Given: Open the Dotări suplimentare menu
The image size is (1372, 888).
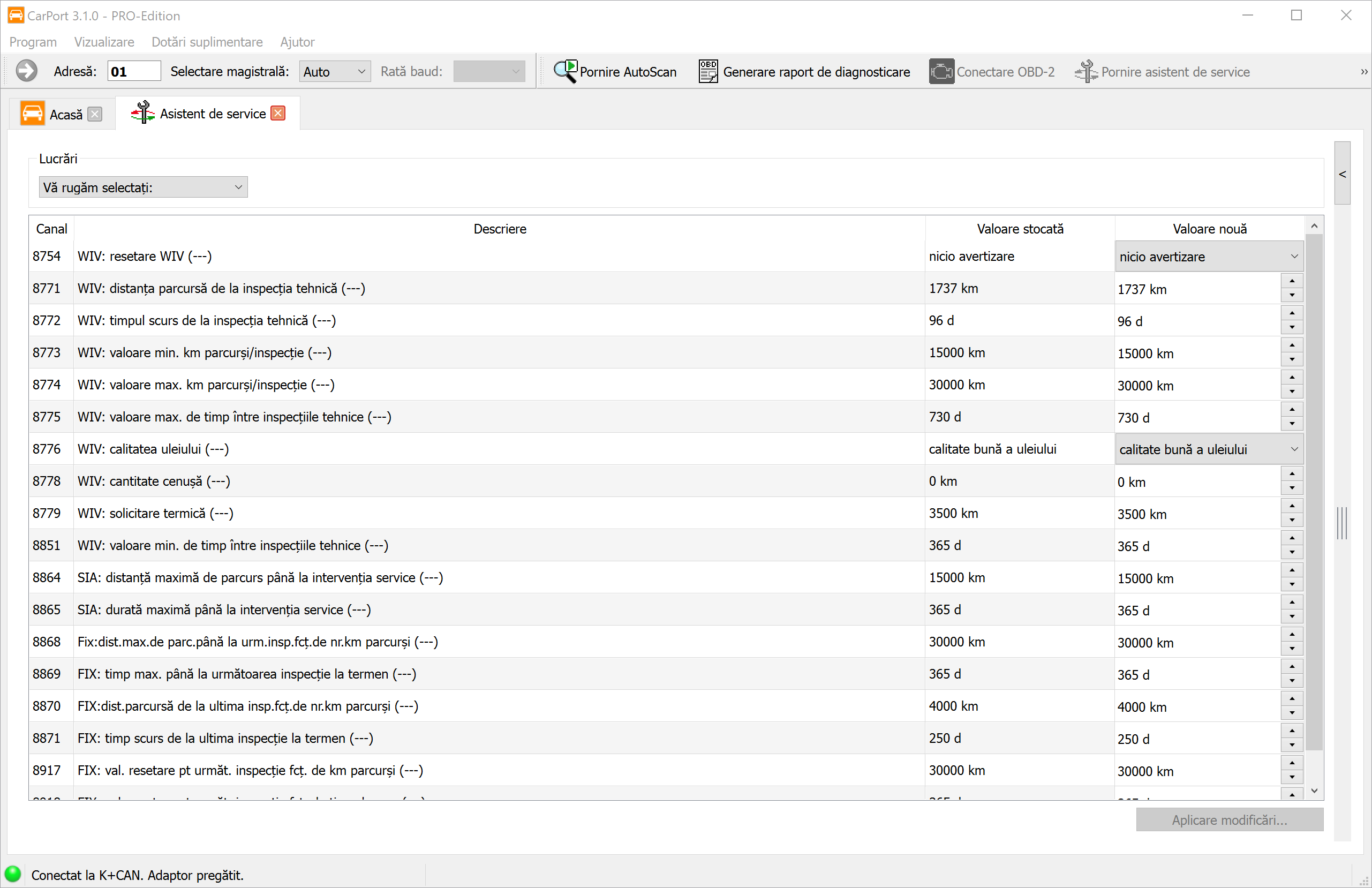Looking at the screenshot, I should click(x=207, y=42).
